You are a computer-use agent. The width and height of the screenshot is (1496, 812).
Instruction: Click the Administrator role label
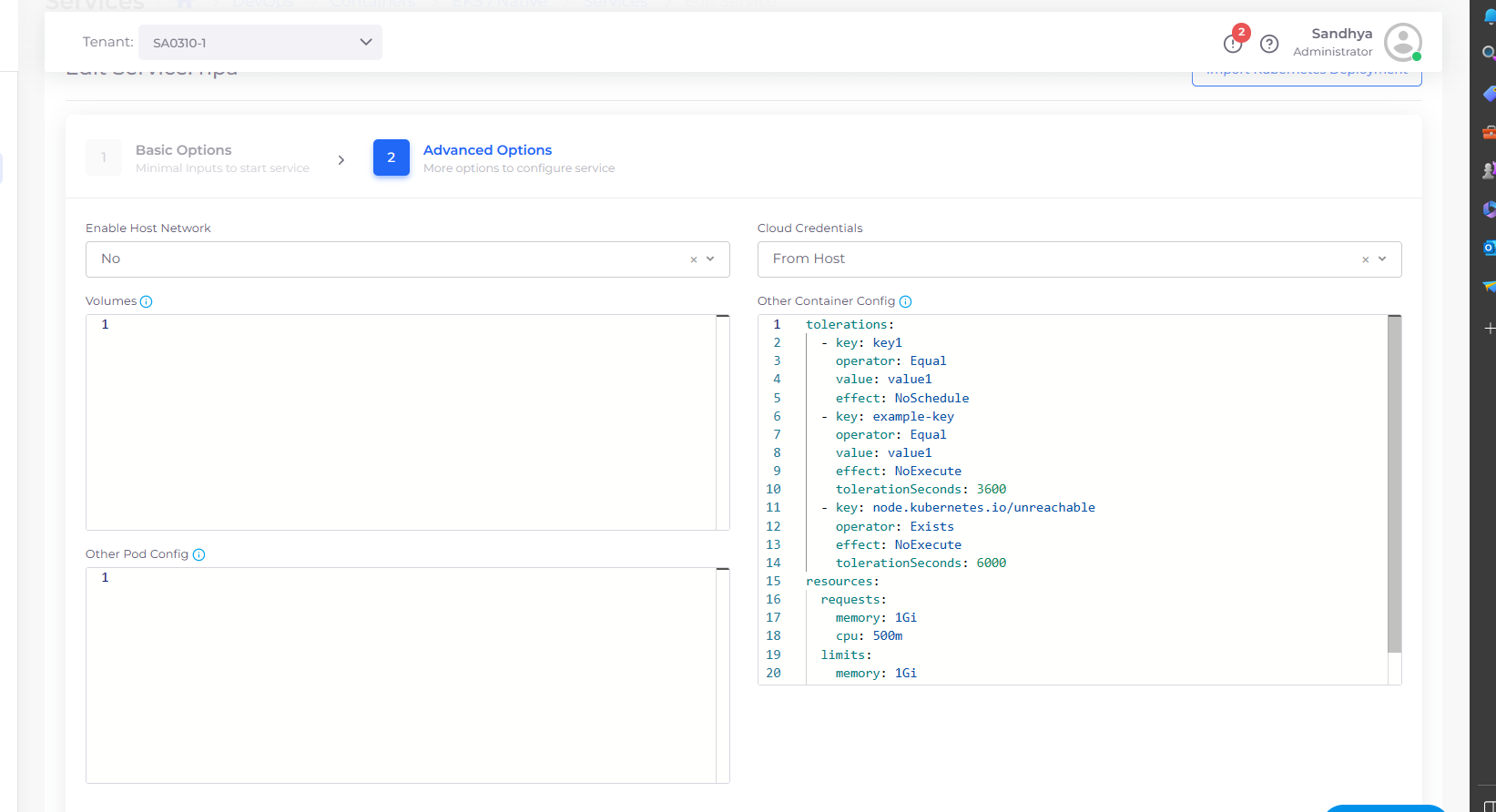(x=1332, y=52)
